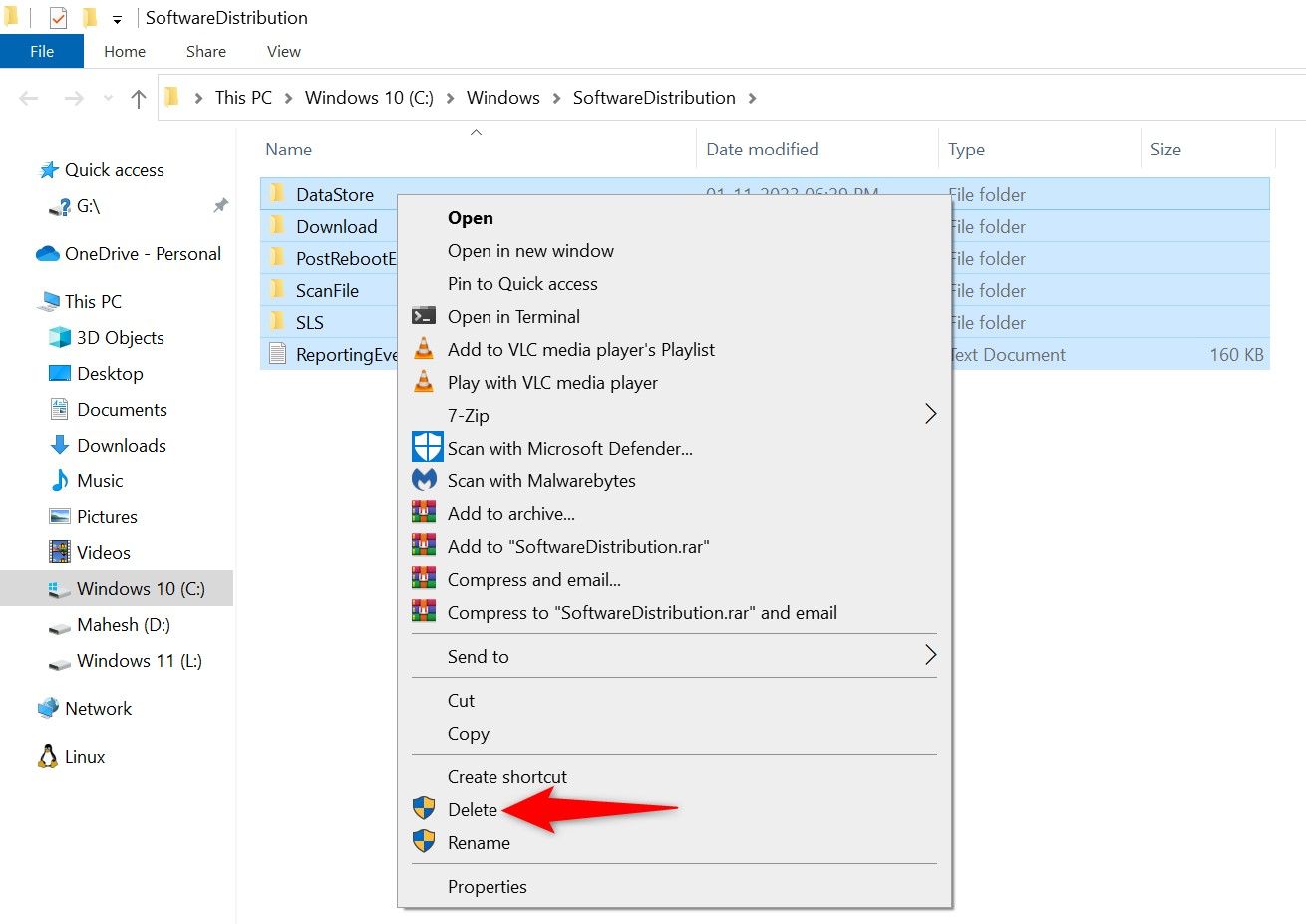This screenshot has height=924, width=1306.
Task: Click SoftwareDistribution in the address breadcrumb
Action: click(654, 98)
